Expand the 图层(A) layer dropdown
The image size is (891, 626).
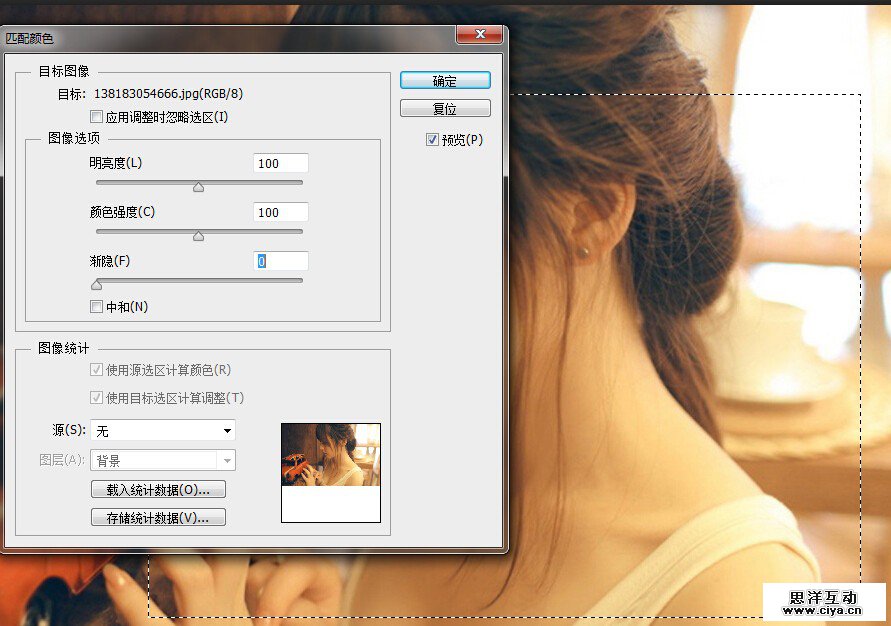click(x=163, y=461)
